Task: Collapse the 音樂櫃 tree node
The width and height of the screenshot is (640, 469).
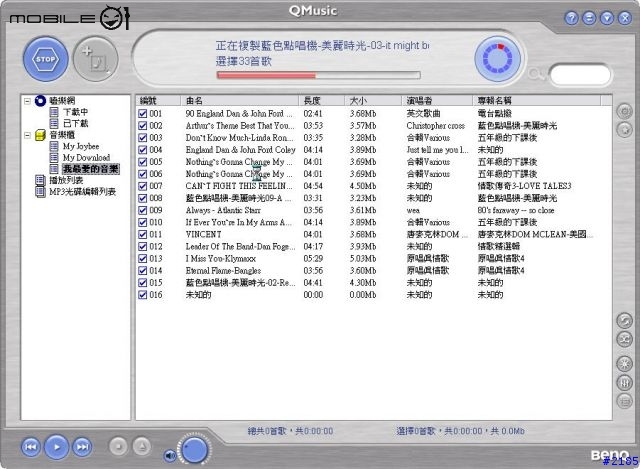Action: pyautogui.click(x=27, y=135)
